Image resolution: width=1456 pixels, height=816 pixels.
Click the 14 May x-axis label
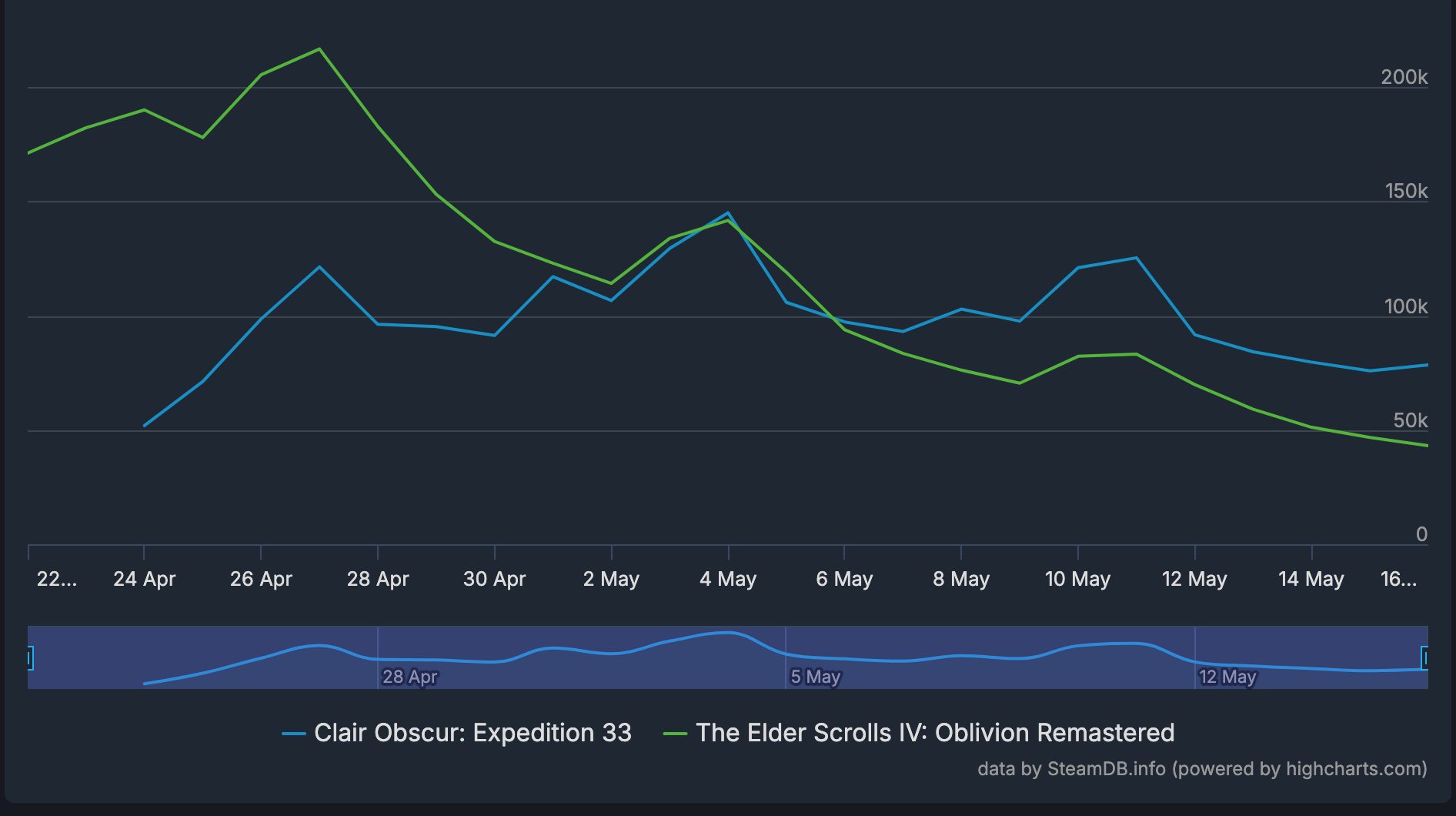point(1311,579)
